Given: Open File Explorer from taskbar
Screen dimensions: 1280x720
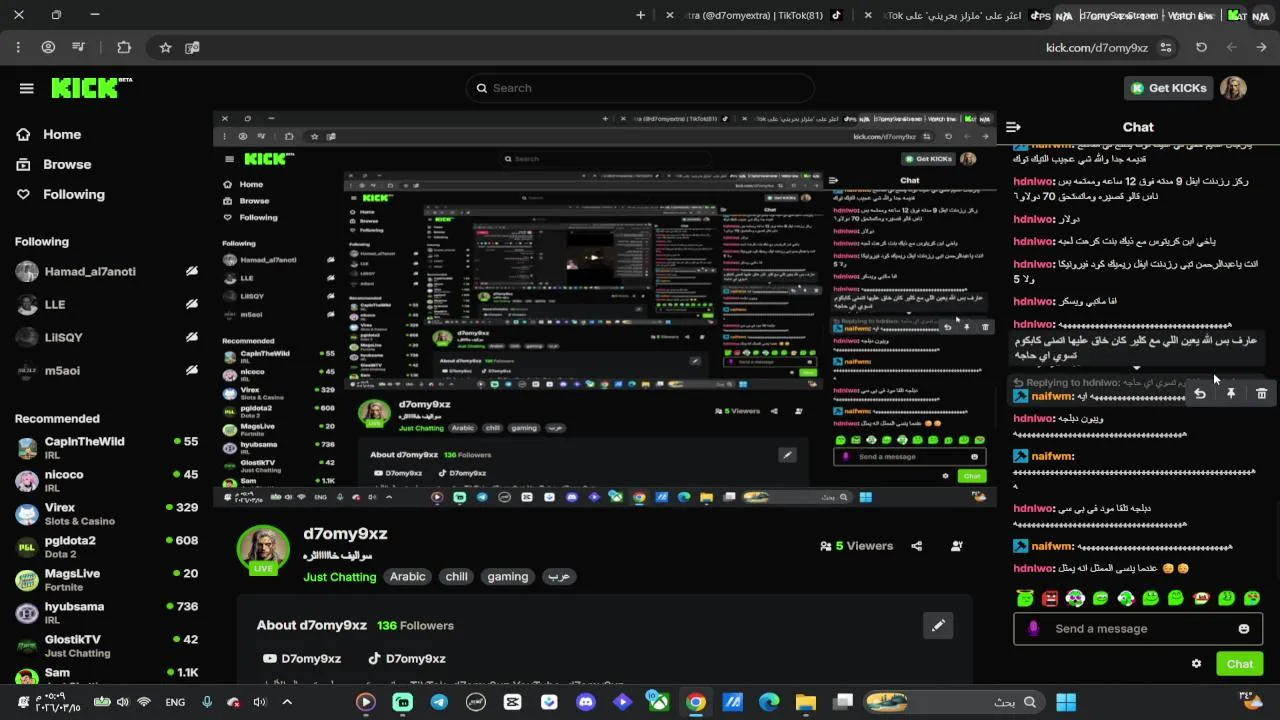Looking at the screenshot, I should click(x=806, y=702).
